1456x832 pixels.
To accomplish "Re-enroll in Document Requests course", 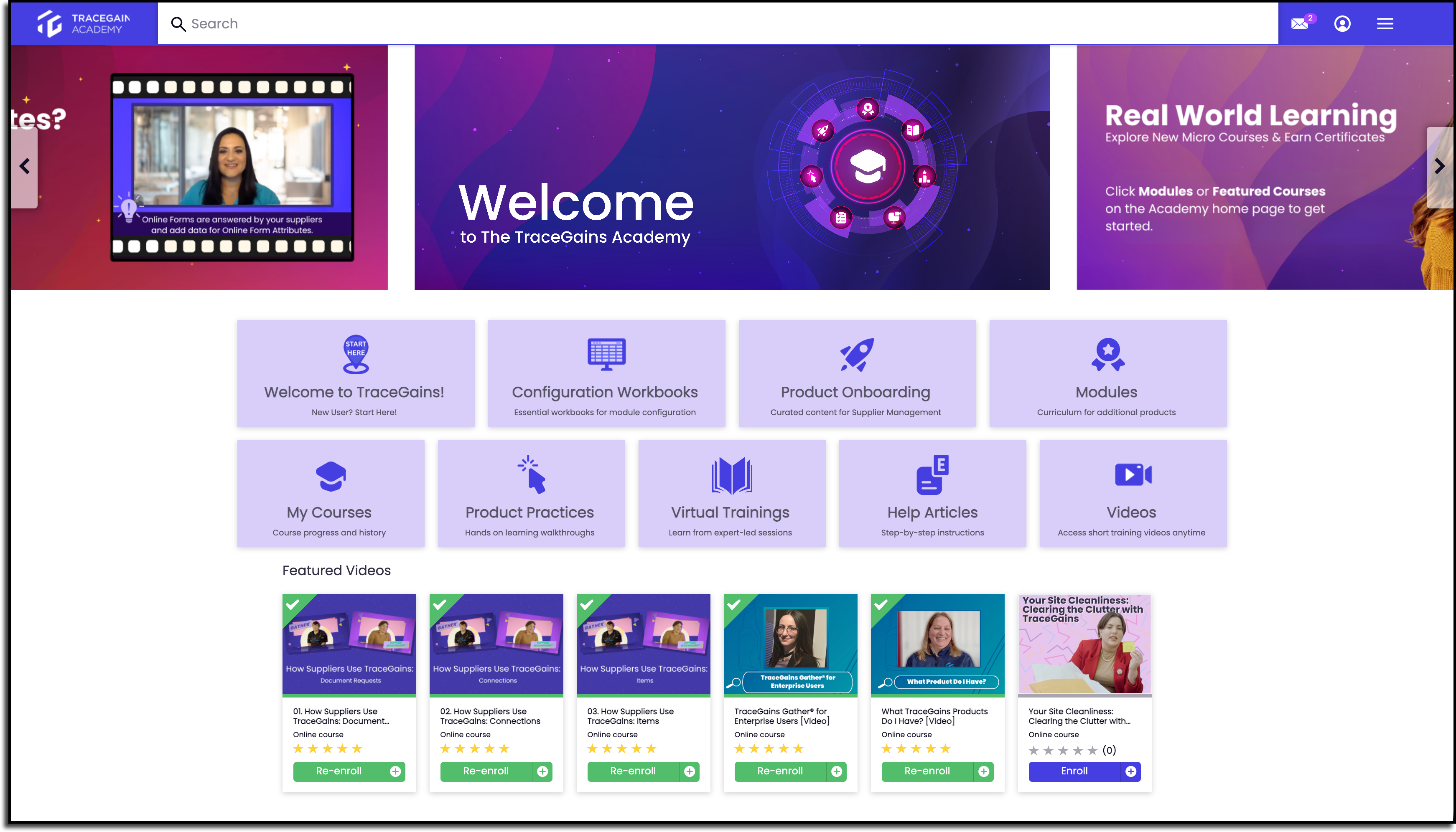I will click(339, 771).
